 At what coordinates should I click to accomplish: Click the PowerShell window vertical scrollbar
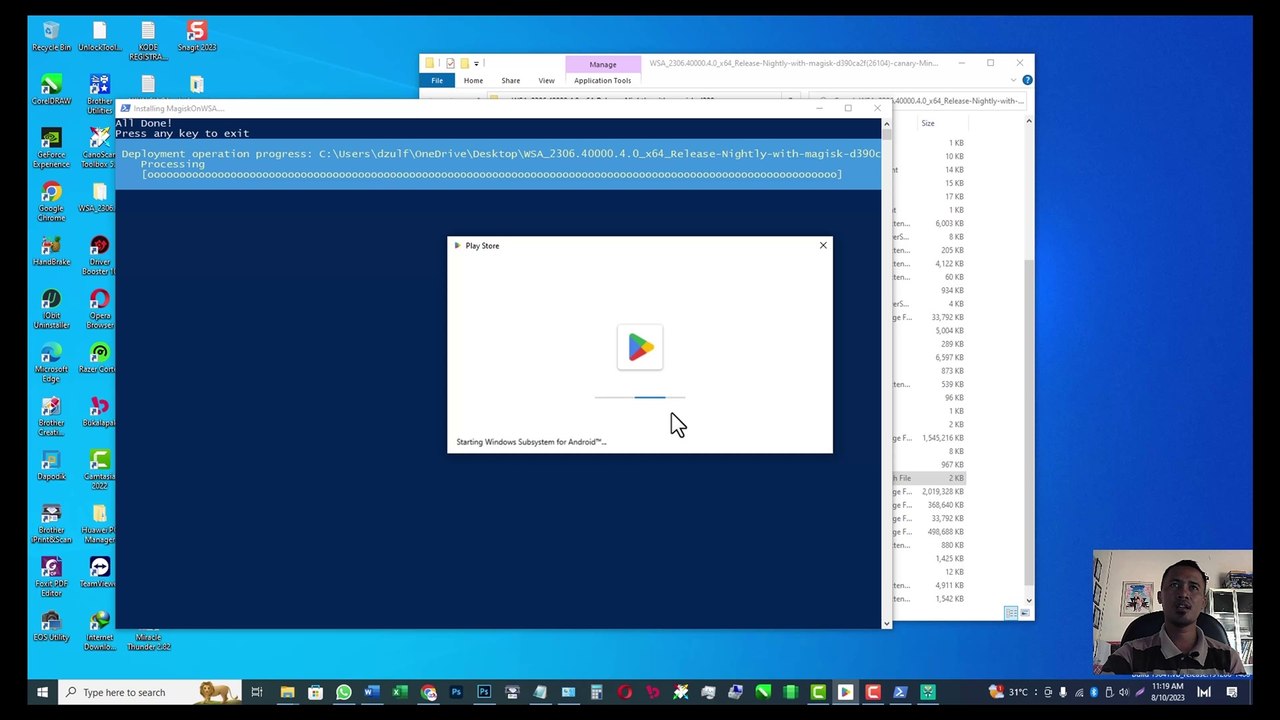coord(886,373)
